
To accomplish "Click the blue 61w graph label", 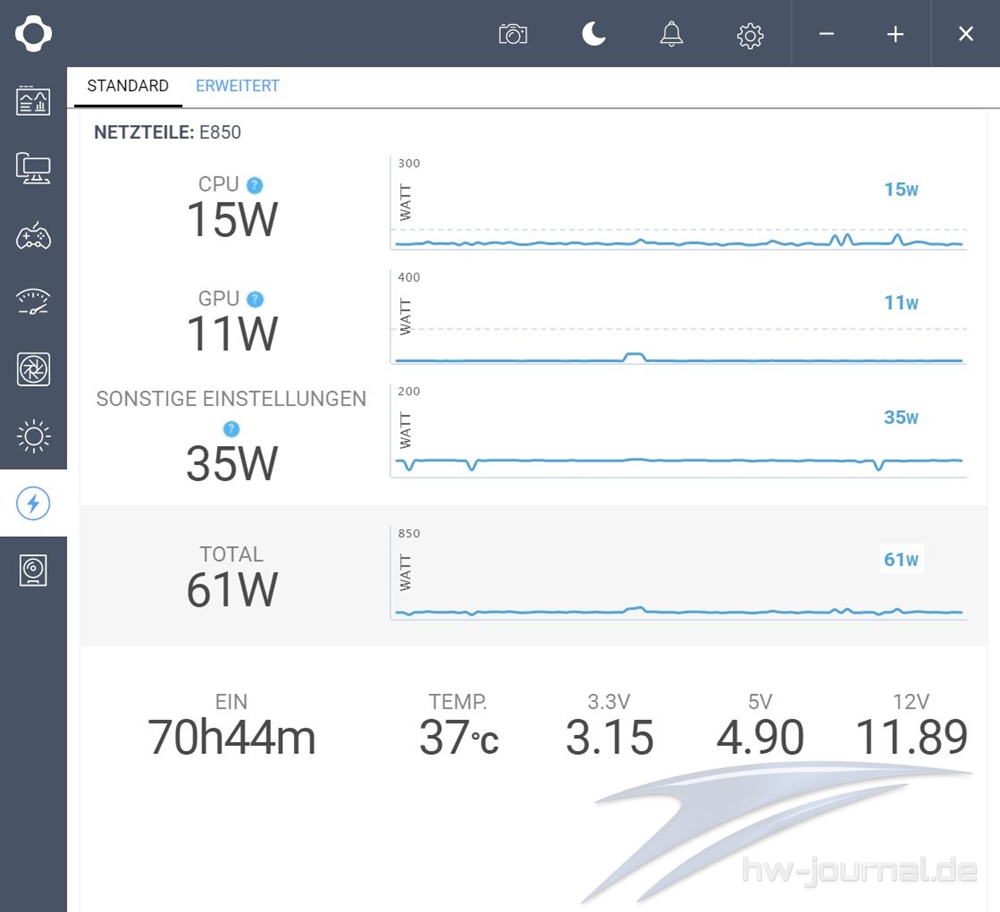I will (x=901, y=559).
